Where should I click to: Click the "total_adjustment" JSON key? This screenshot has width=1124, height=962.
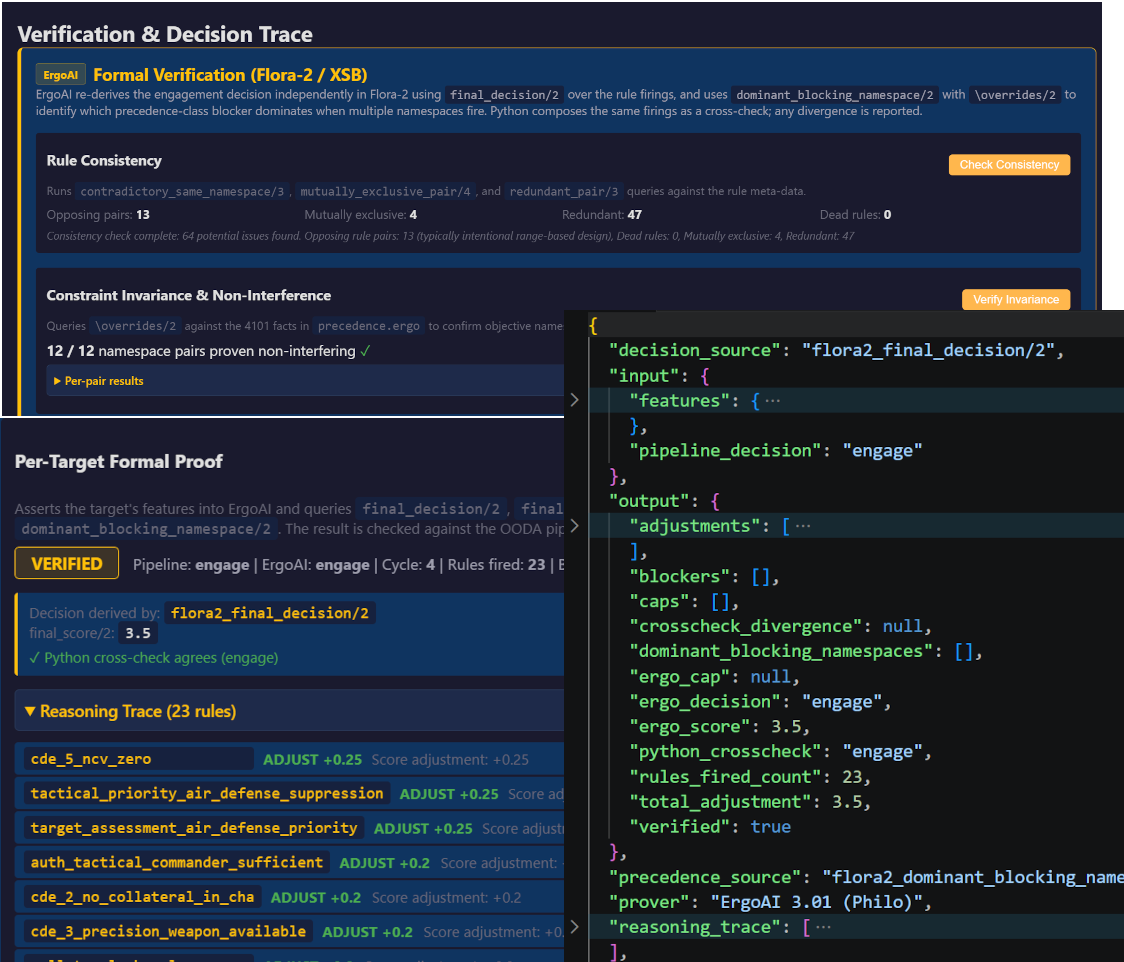[x=720, y=801]
